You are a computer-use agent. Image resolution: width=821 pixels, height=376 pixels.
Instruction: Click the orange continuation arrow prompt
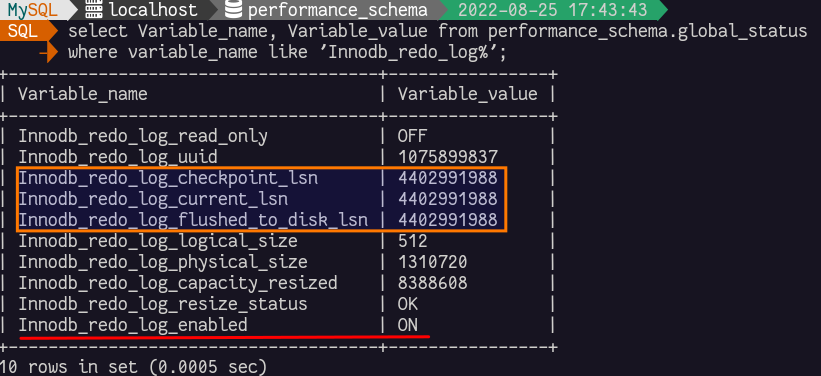pos(48,52)
